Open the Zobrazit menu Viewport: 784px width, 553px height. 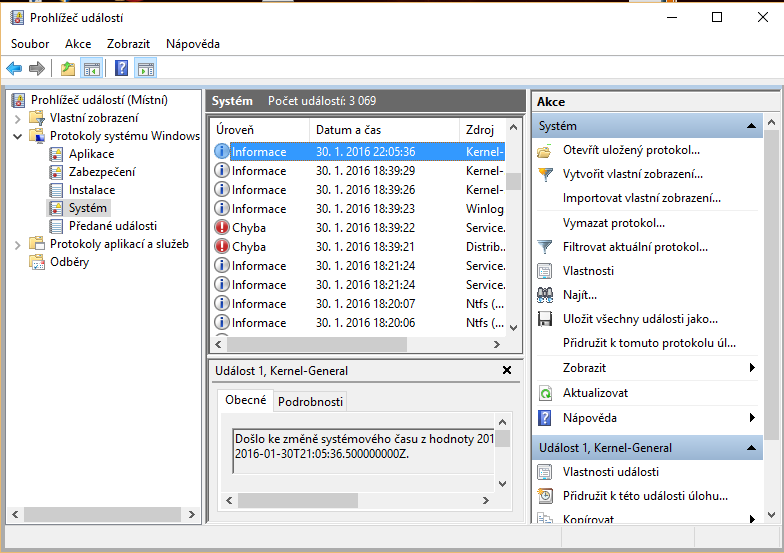(x=130, y=44)
